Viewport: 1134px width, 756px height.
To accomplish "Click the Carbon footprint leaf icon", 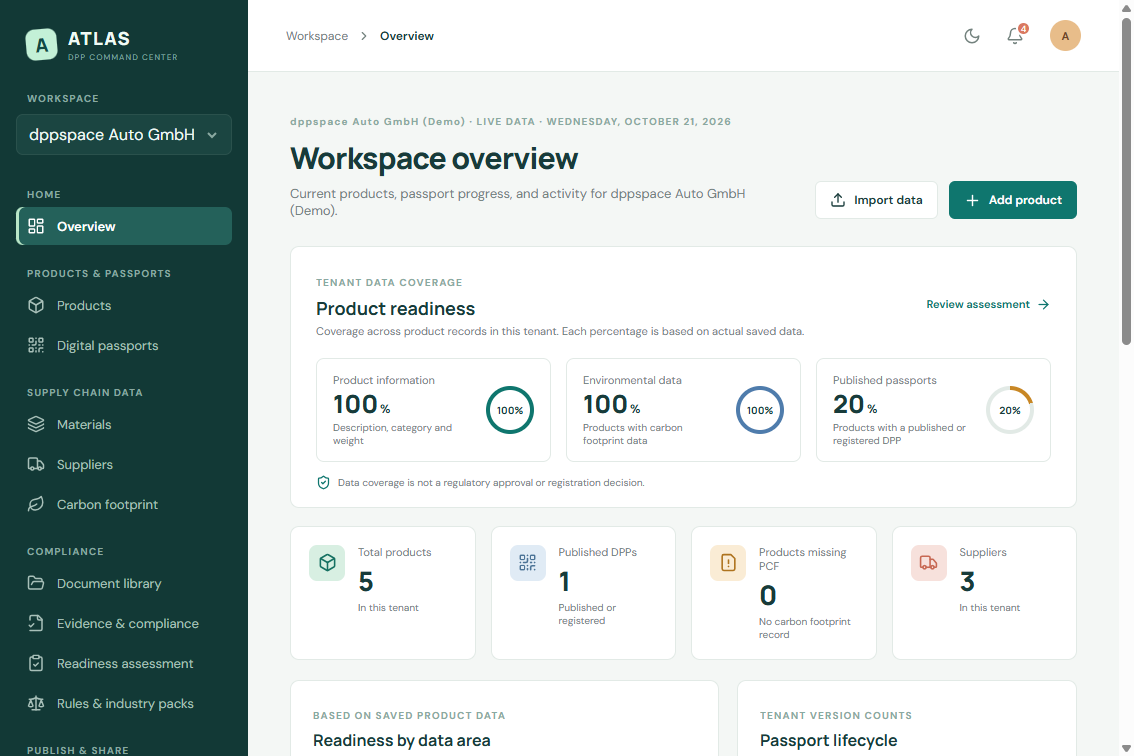I will 36,504.
